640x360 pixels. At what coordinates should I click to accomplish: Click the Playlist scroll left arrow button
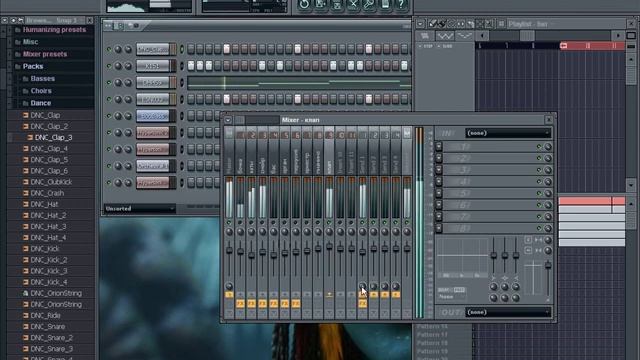coord(482,36)
